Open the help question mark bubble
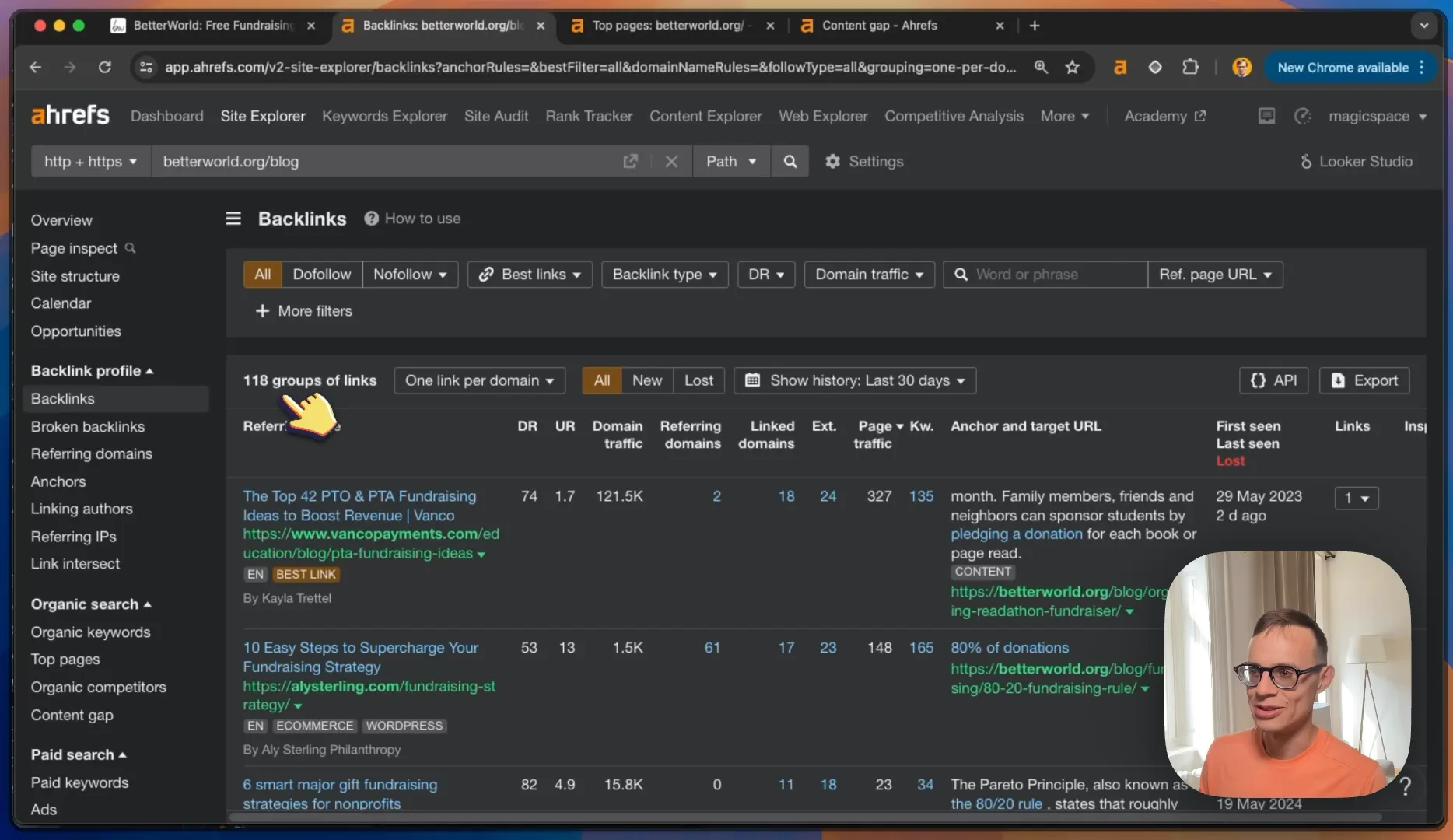The image size is (1453, 840). [1405, 786]
